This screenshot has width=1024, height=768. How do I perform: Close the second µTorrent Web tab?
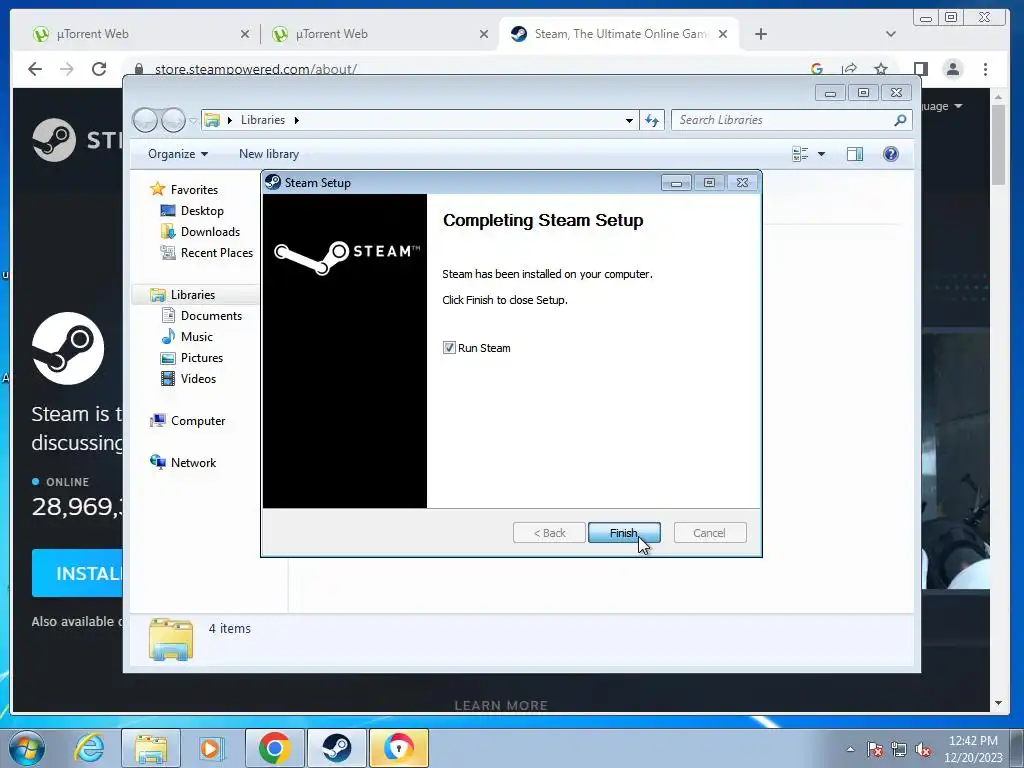484,34
